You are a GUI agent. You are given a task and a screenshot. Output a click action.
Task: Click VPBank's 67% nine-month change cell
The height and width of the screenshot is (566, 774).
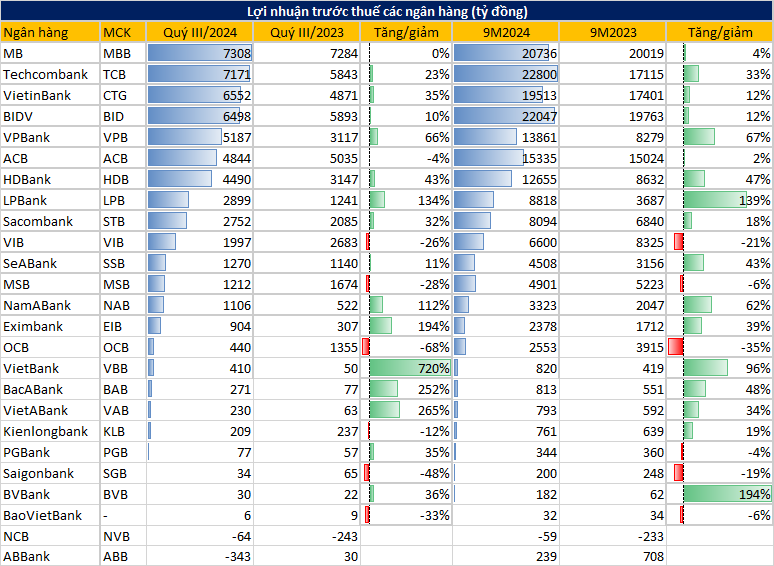click(x=720, y=137)
